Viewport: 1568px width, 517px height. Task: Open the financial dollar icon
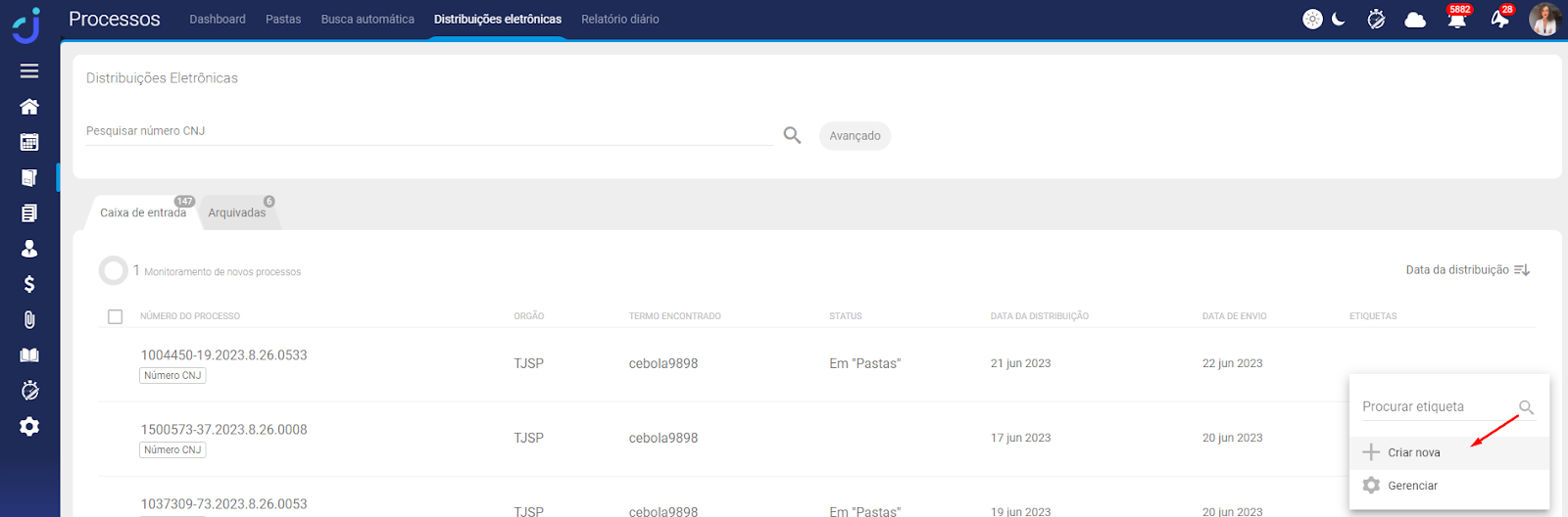[29, 284]
